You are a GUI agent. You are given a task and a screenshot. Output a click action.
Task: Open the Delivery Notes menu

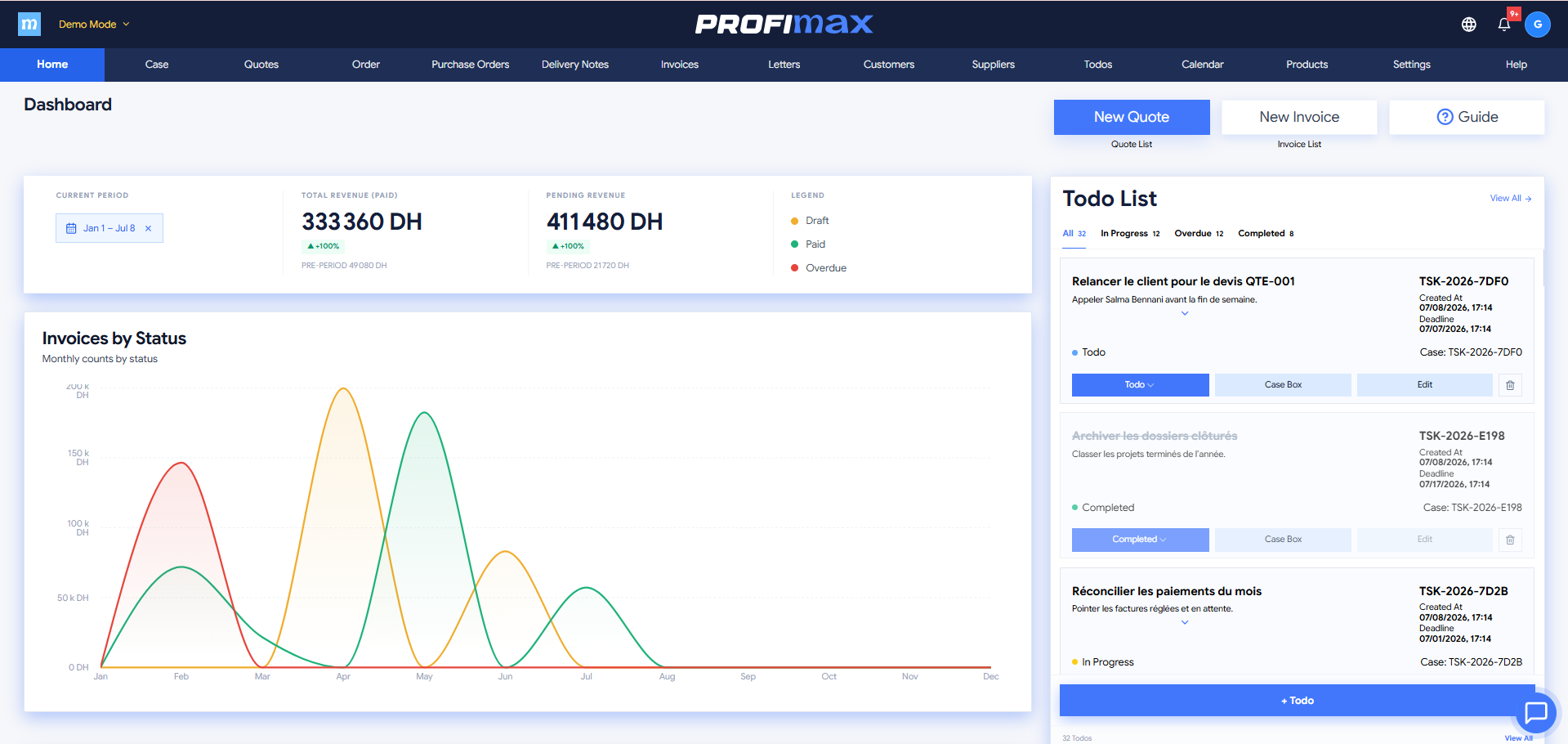point(575,65)
